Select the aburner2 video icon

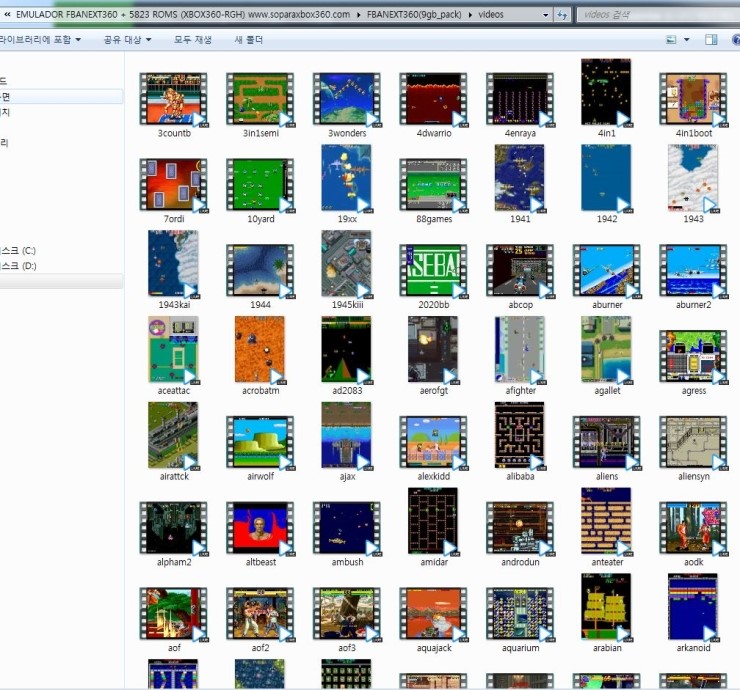point(693,271)
